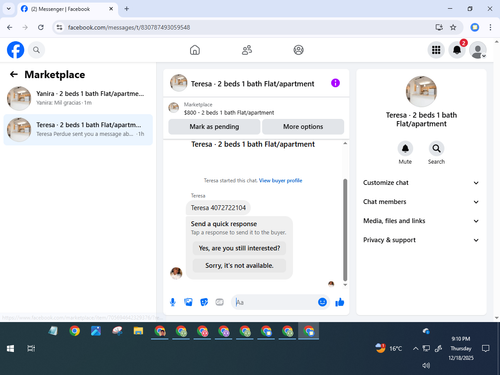The image size is (500, 375).
Task: Mute the conversation with bell icon
Action: pos(405,148)
